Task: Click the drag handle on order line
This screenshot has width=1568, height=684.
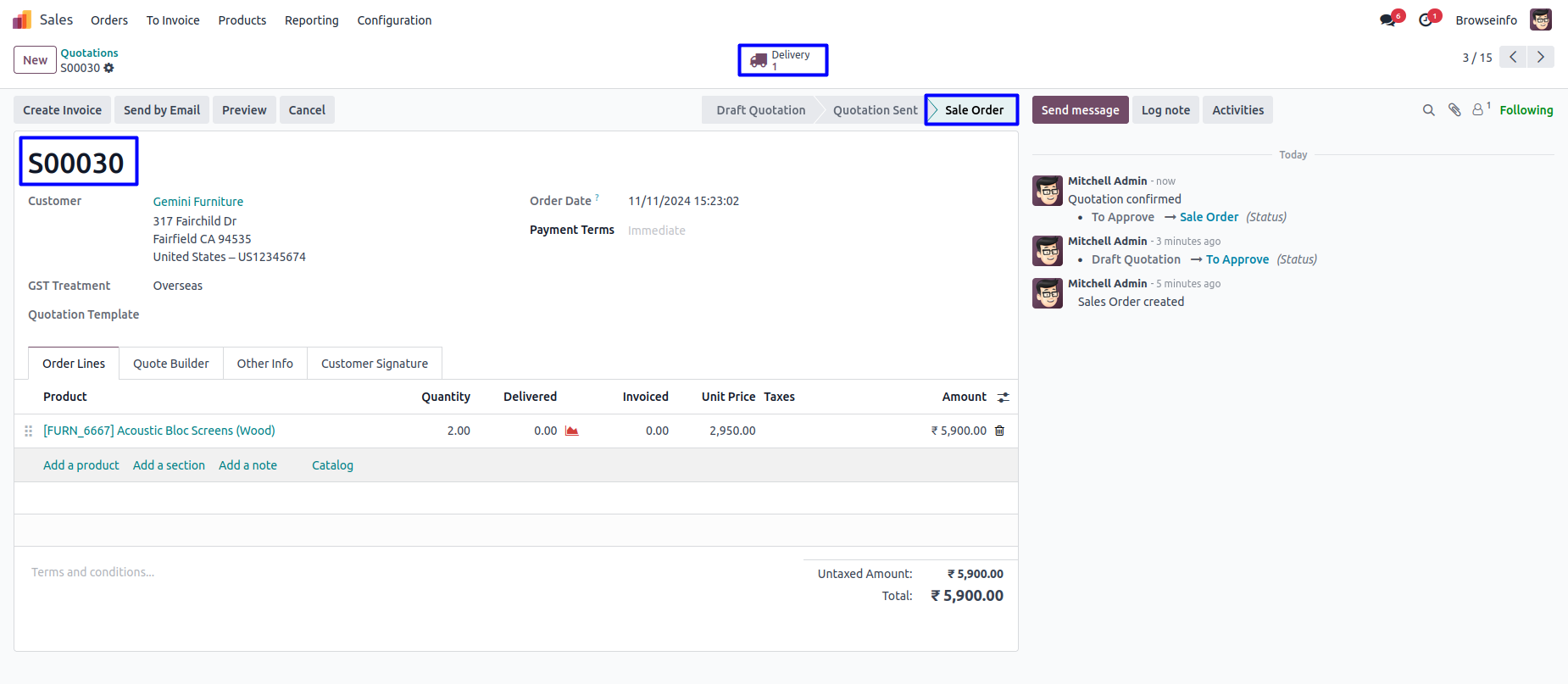Action: point(28,431)
